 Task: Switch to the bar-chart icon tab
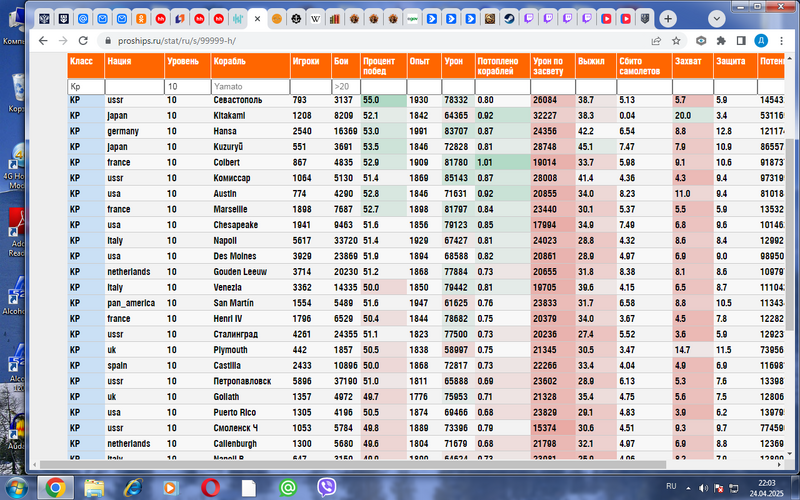(x=335, y=19)
